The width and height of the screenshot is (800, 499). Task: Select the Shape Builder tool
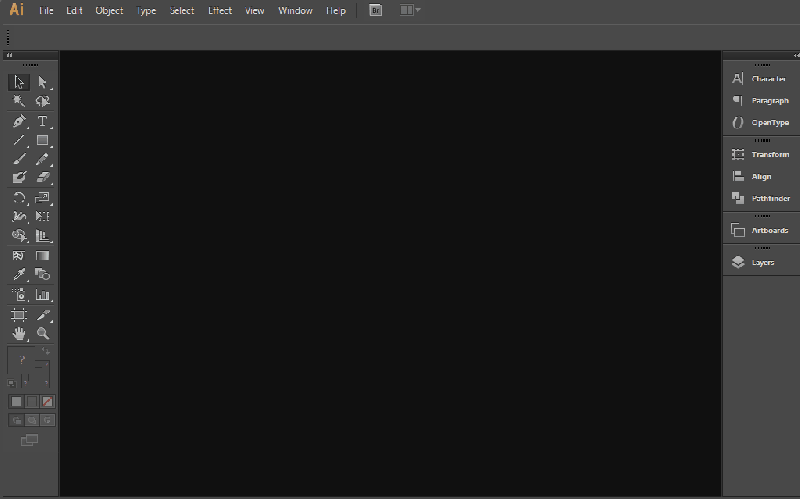click(19, 236)
